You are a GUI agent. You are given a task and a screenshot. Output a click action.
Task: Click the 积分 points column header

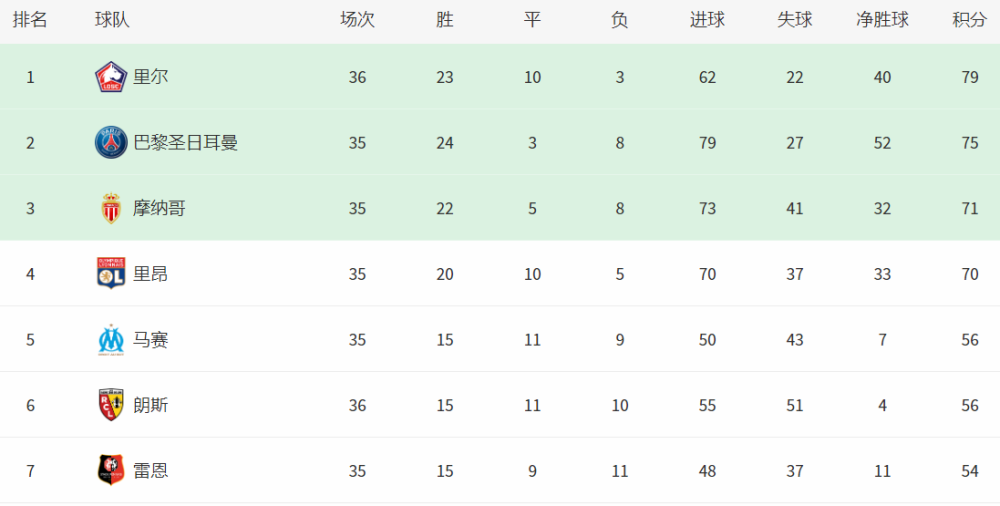[969, 20]
